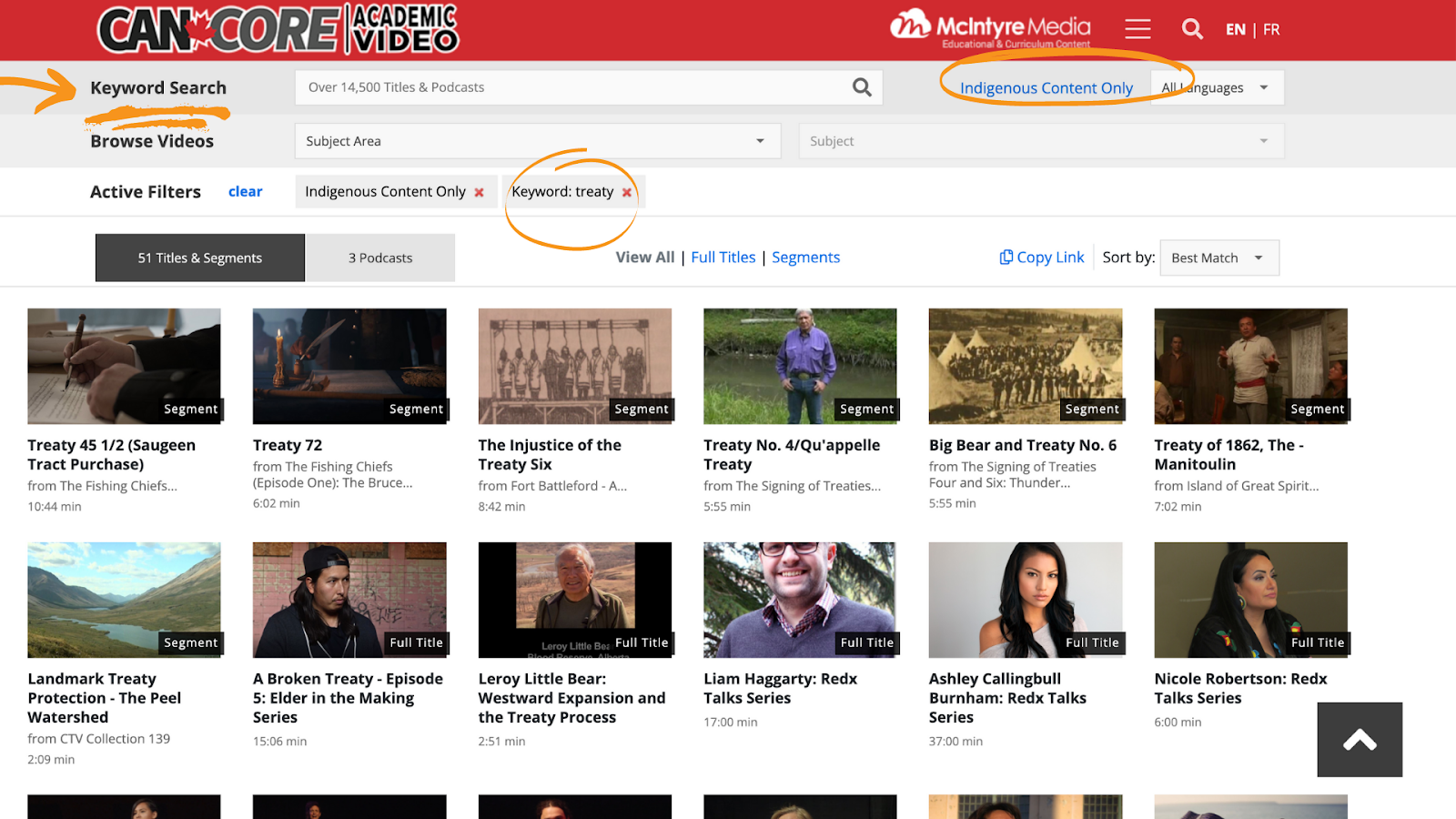Click the McIntyre Media logo

point(990,29)
